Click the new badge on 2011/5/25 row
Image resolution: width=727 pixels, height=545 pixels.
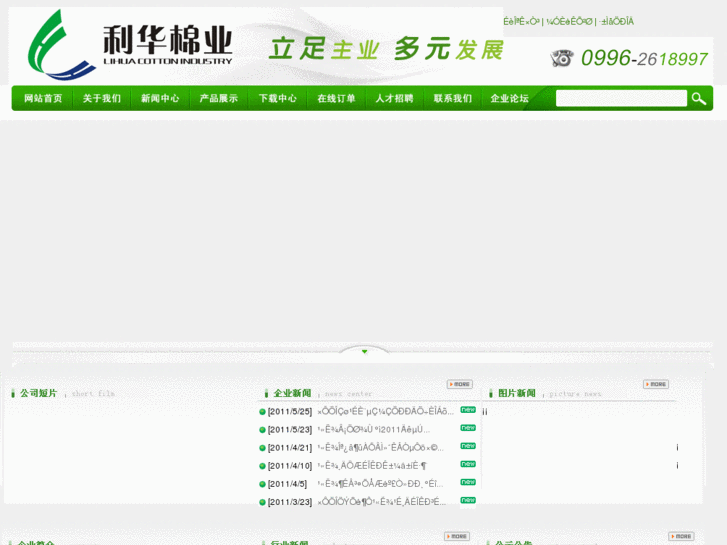(x=468, y=410)
